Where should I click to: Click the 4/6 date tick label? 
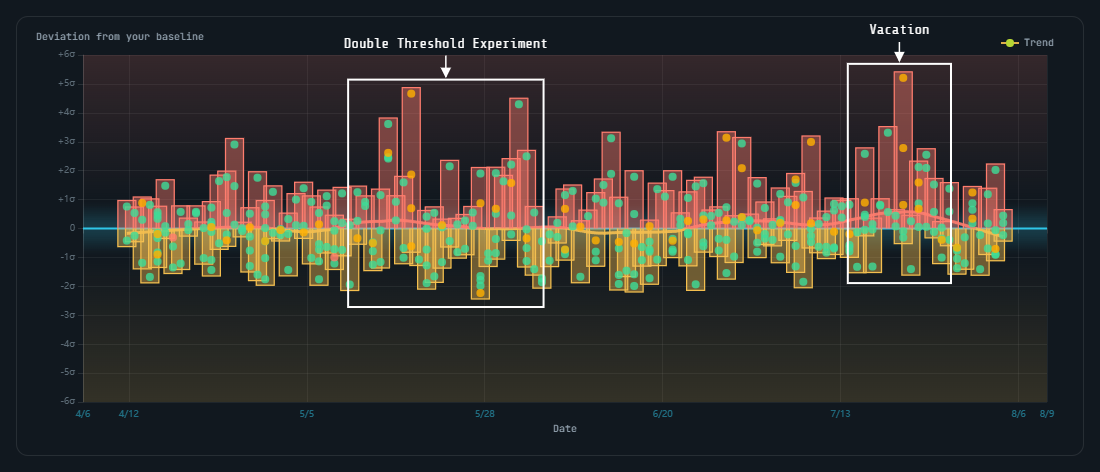[x=83, y=414]
